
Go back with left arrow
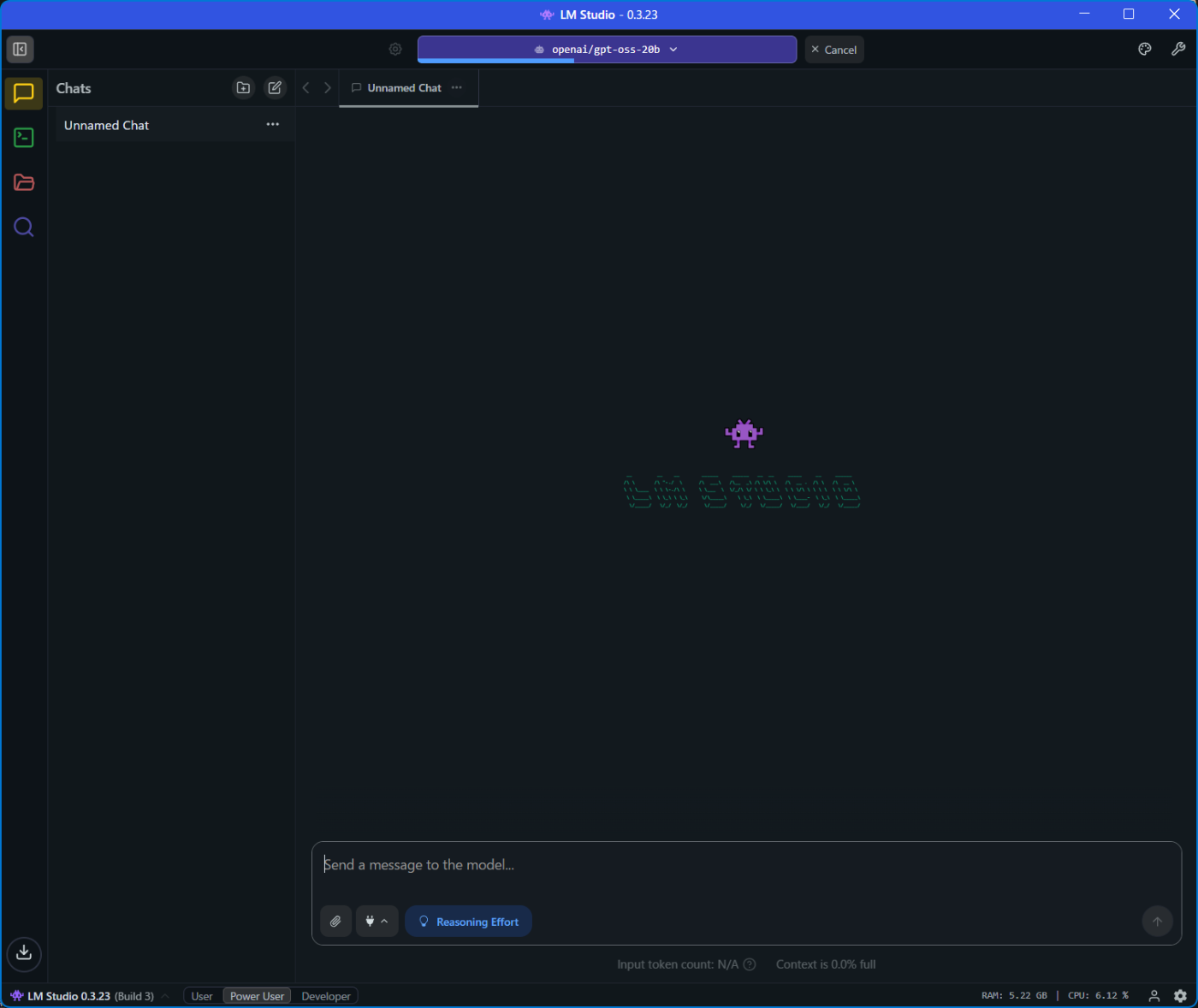pos(305,87)
